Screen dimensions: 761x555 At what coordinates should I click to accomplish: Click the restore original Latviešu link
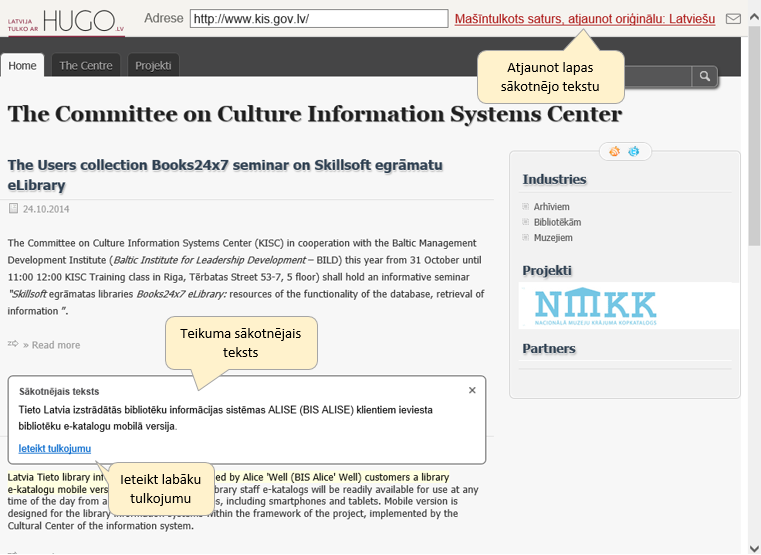585,19
